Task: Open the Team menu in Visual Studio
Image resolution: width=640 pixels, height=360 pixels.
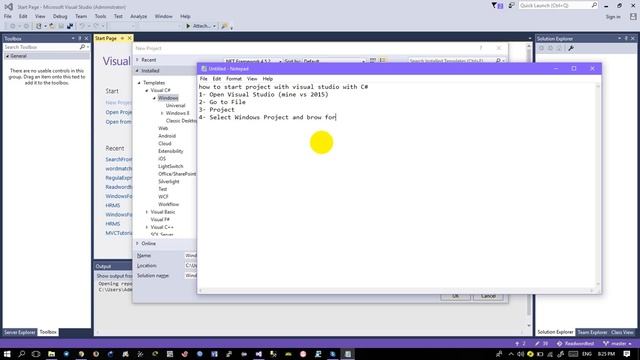Action: [x=81, y=16]
